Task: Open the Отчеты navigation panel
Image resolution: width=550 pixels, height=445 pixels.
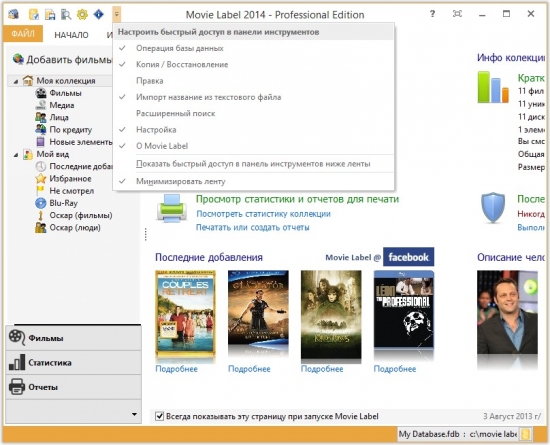Action: point(74,387)
